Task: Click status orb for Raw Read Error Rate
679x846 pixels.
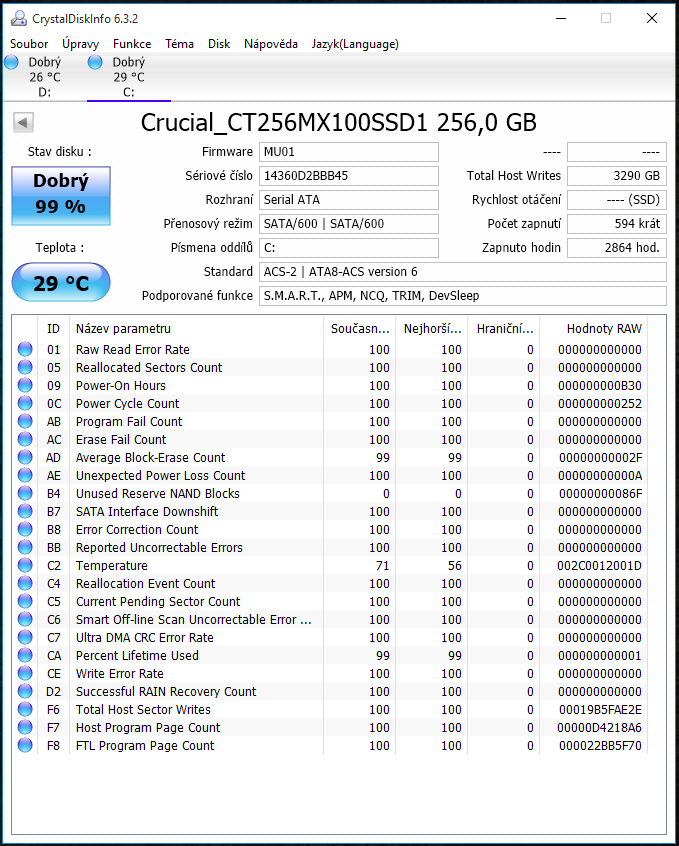Action: [x=25, y=350]
